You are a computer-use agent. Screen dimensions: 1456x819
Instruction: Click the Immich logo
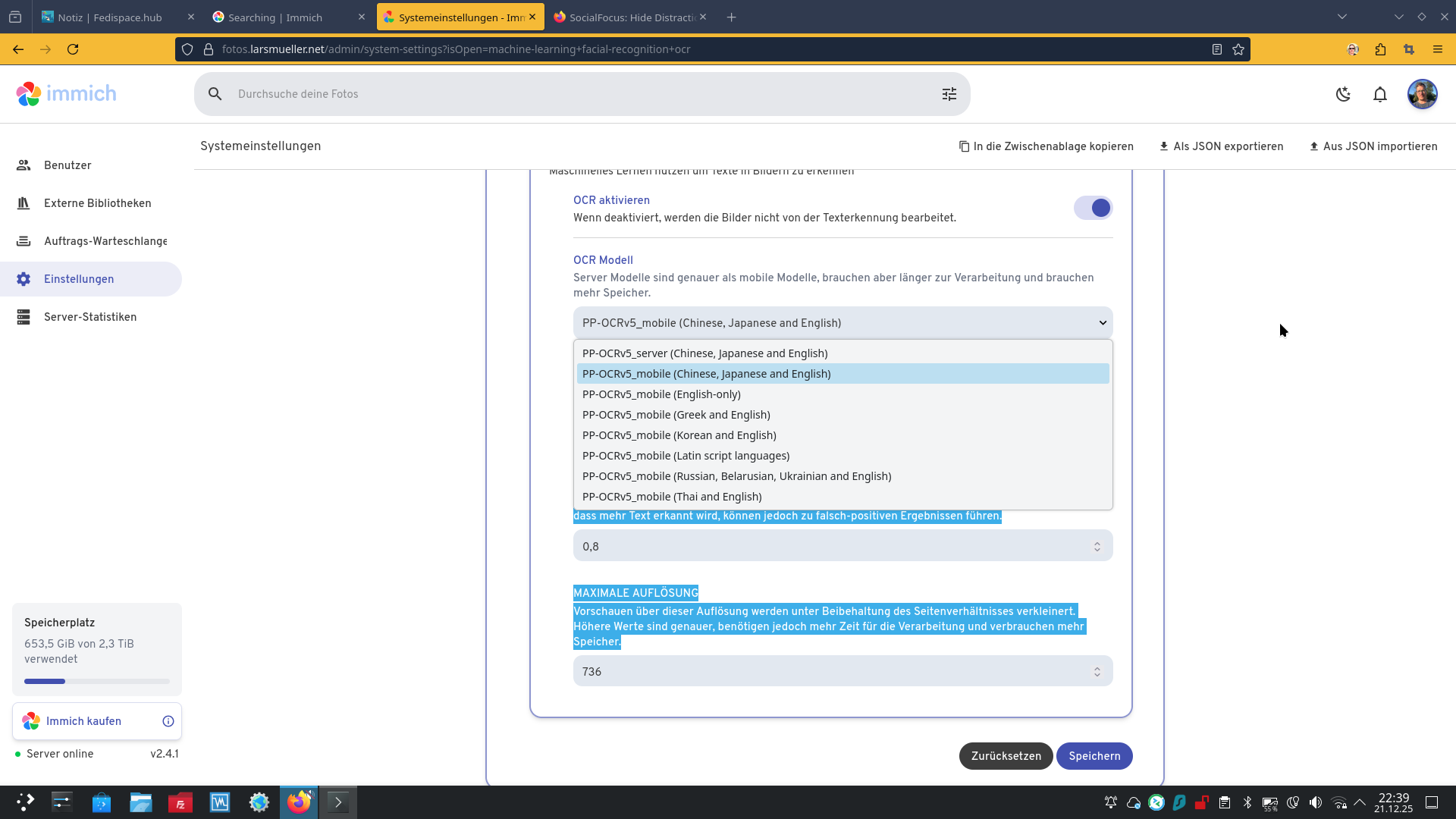66,94
